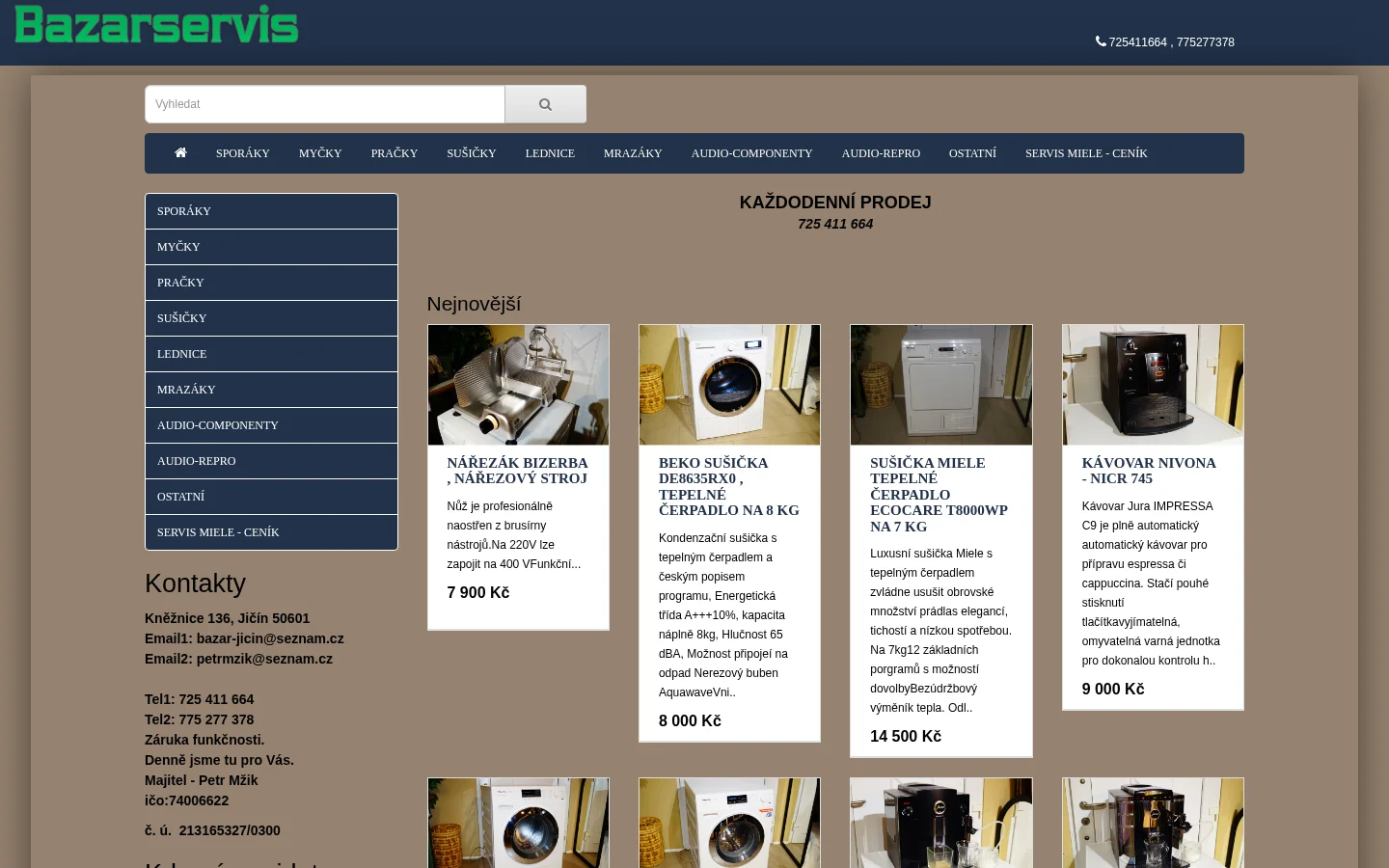The width and height of the screenshot is (1389, 868).
Task: Open second-row black coffee machine photo
Action: pyautogui.click(x=941, y=824)
